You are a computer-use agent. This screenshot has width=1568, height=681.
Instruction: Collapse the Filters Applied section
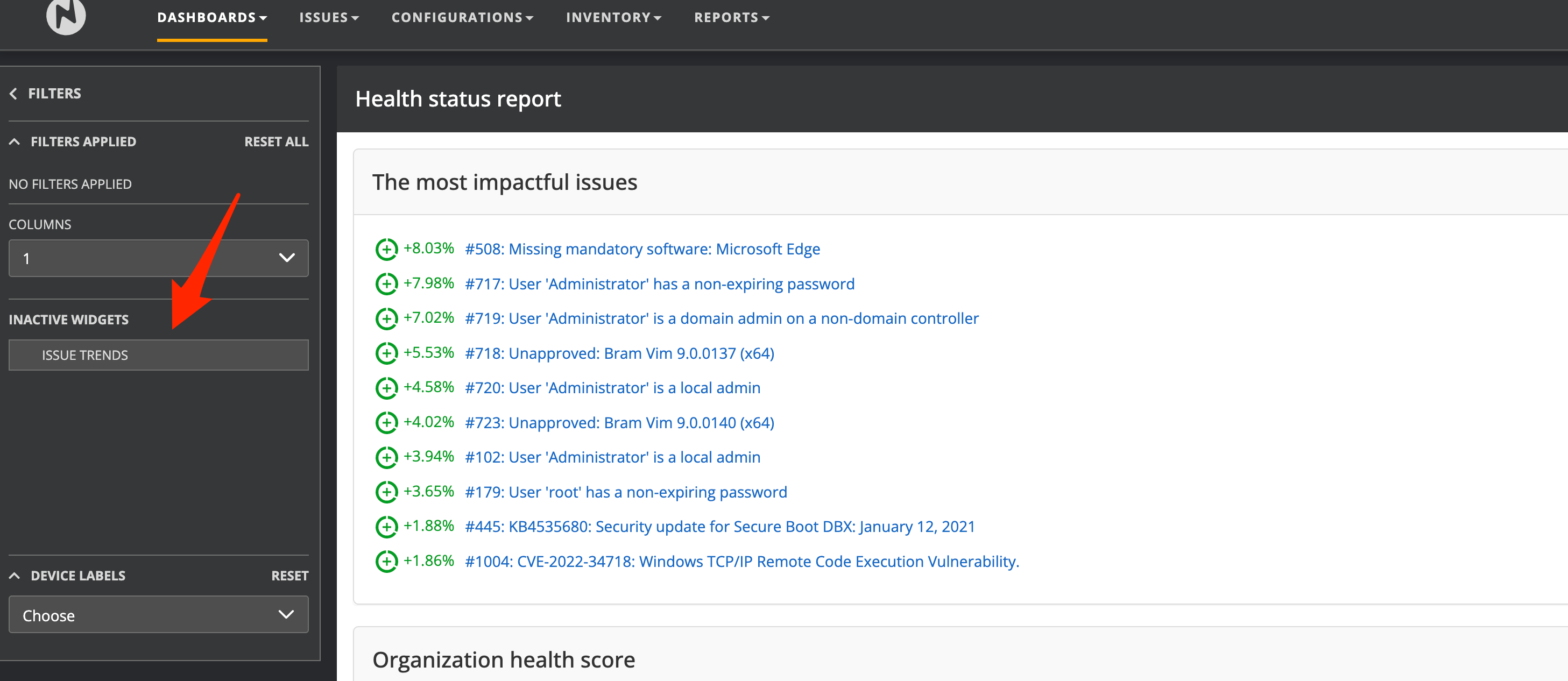[x=15, y=141]
